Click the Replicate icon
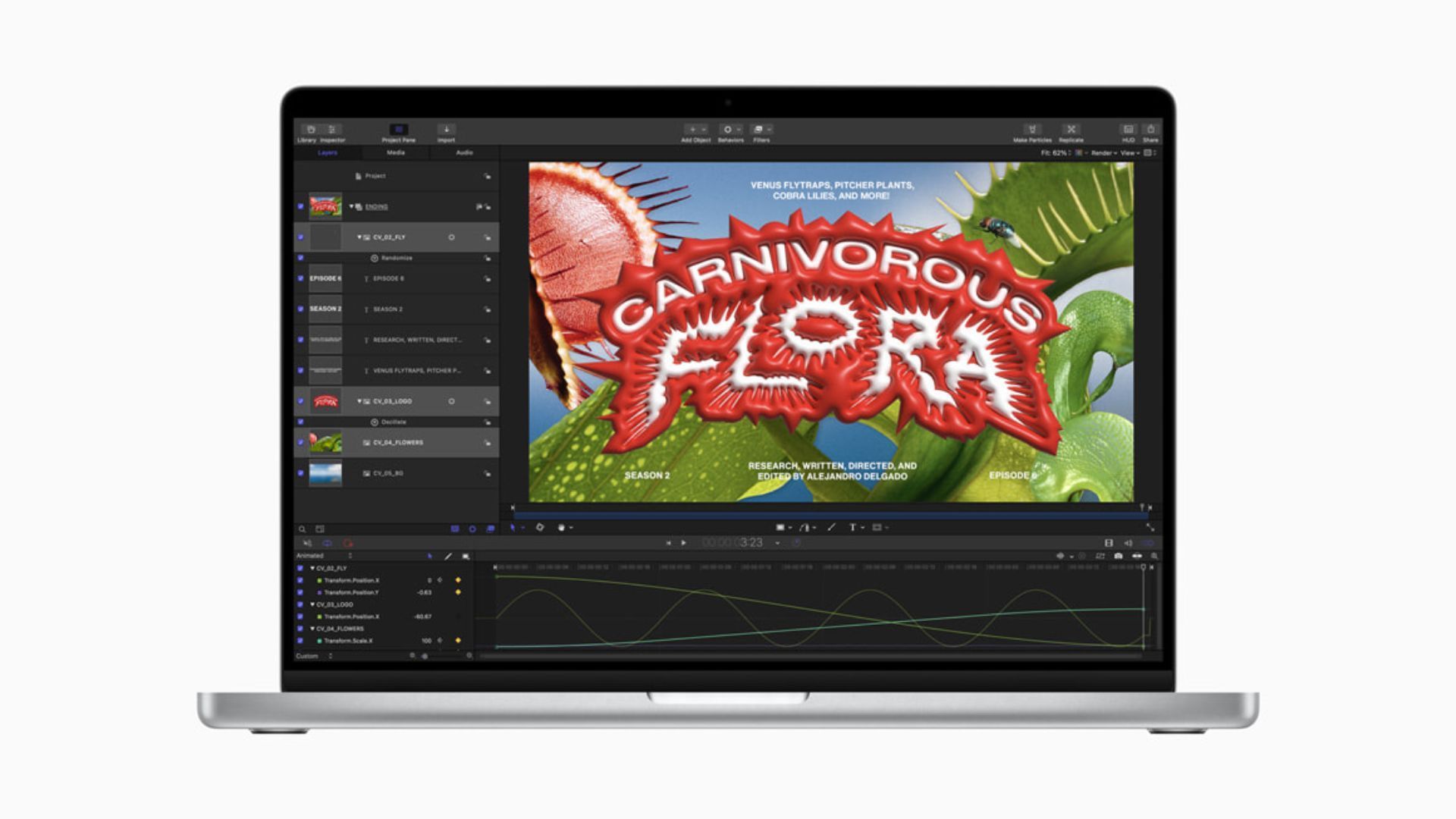The image size is (1456, 819). click(1071, 130)
